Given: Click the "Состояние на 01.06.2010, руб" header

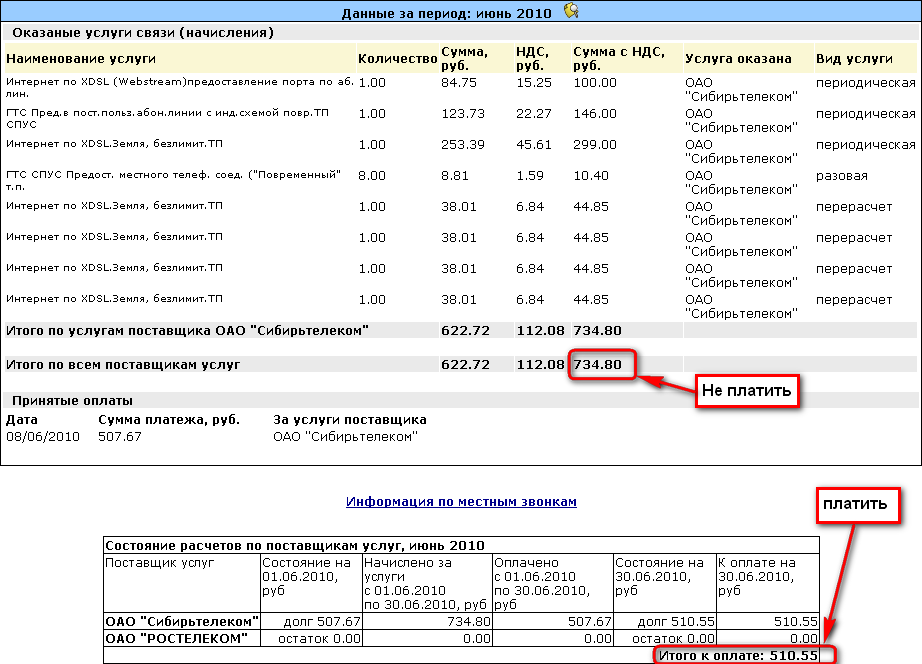Looking at the screenshot, I should pos(311,583).
